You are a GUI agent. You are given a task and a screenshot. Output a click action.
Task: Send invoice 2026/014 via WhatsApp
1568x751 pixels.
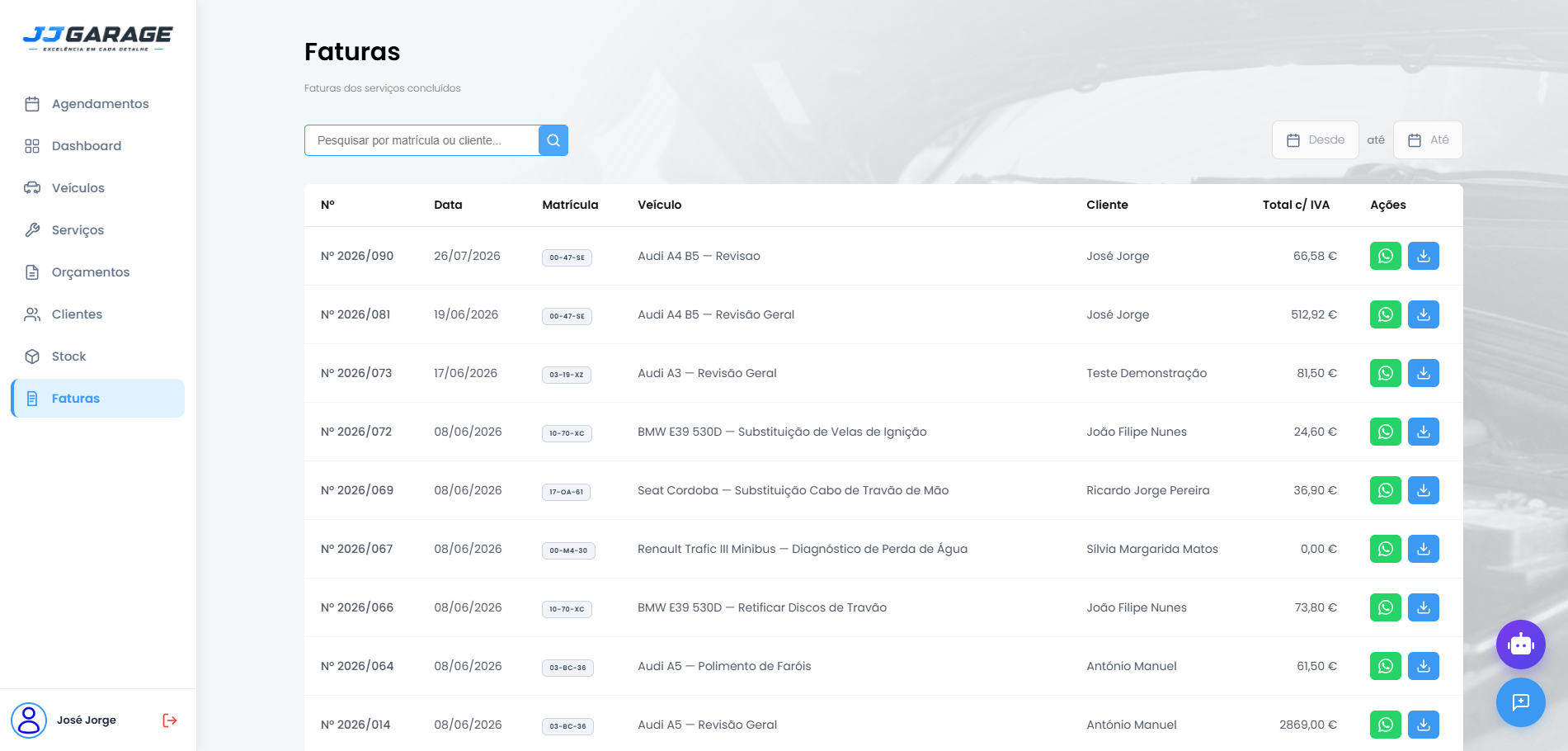[1386, 725]
